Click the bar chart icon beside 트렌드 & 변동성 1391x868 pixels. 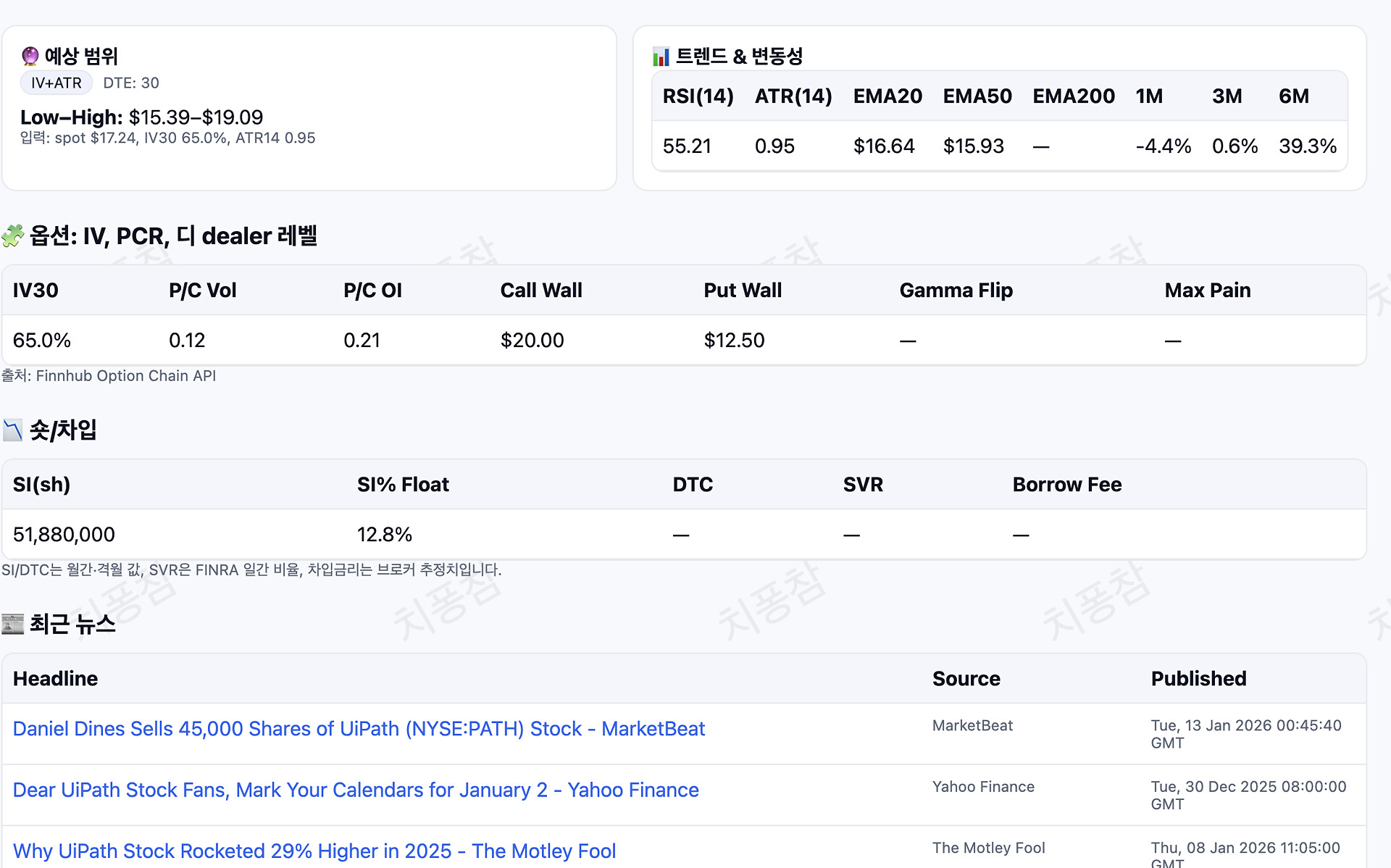point(661,56)
